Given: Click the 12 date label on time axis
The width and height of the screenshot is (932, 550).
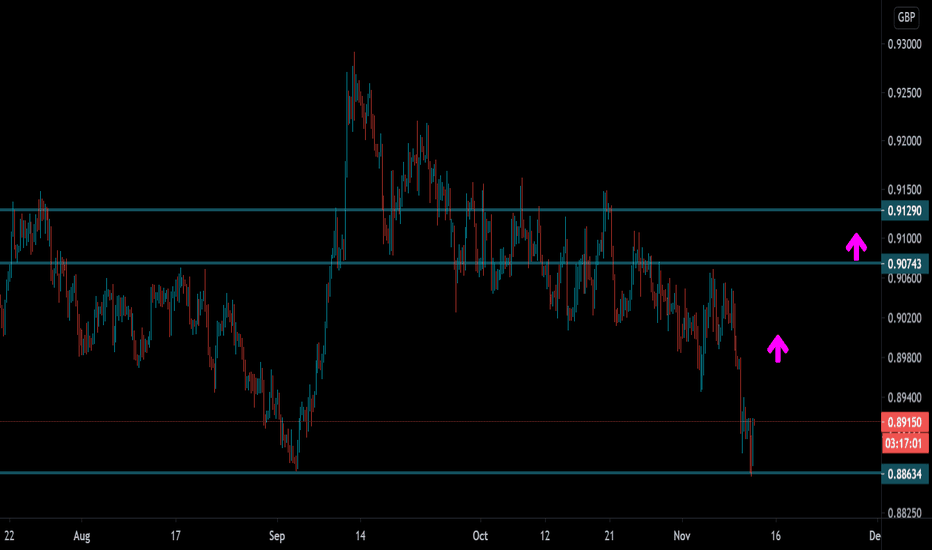Looking at the screenshot, I should pos(545,536).
